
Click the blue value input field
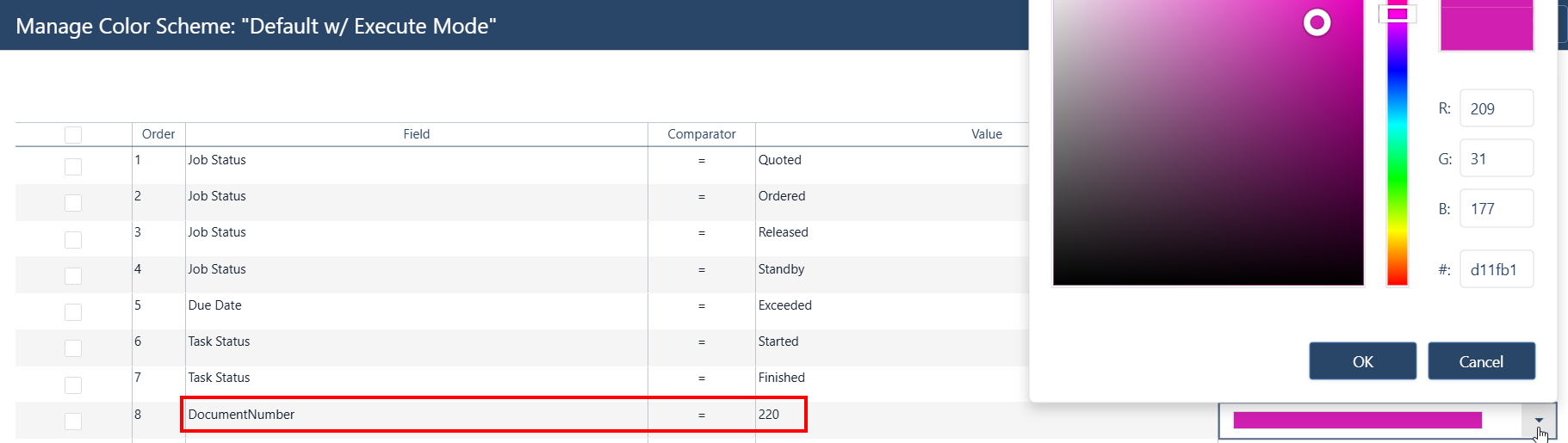coord(1497,208)
